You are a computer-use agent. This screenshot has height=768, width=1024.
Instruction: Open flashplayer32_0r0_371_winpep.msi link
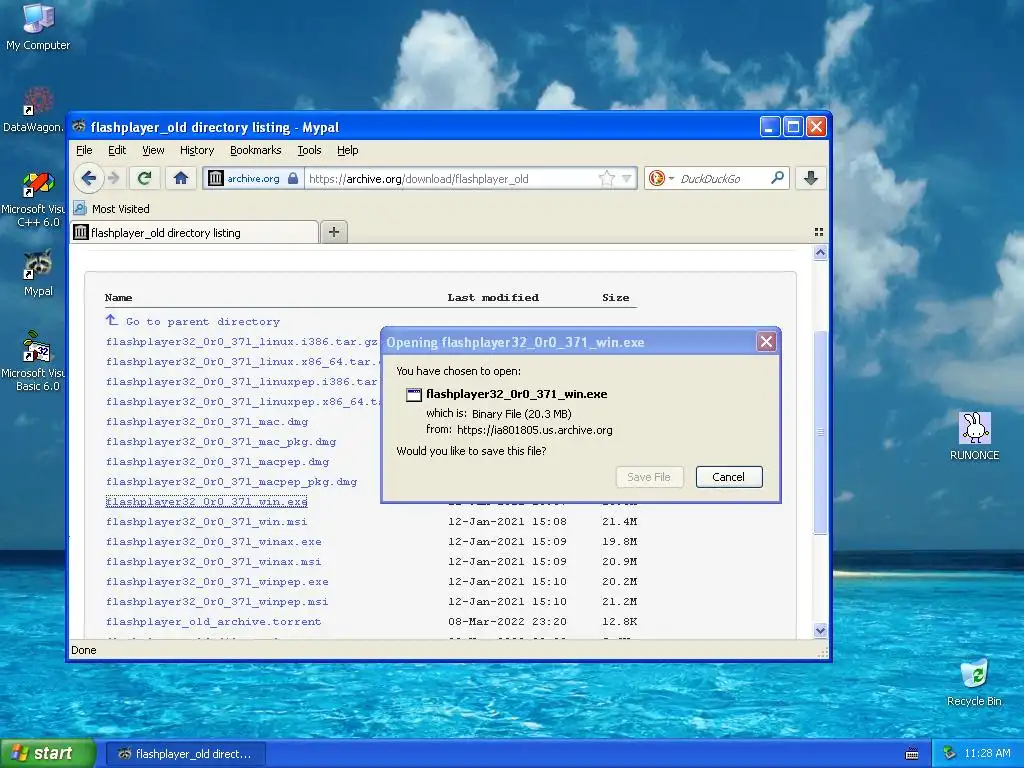click(217, 602)
